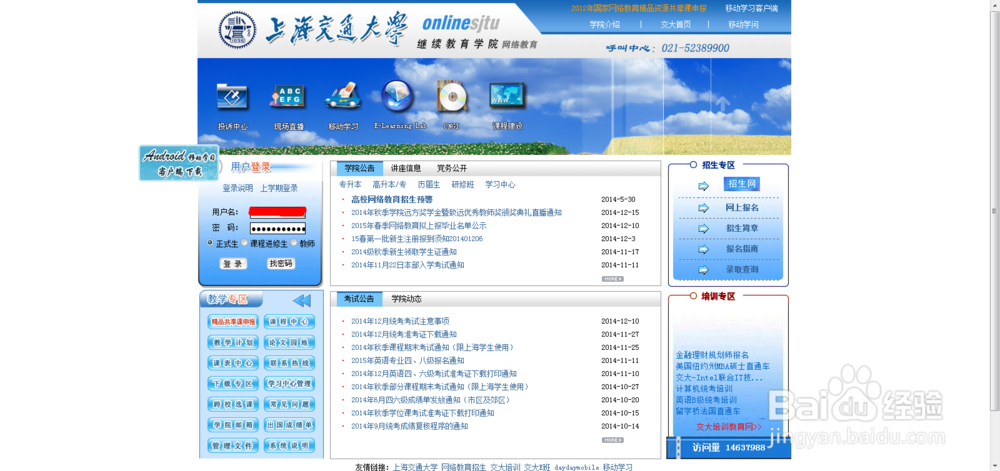
Task: Open 精品共享课申报 in 教学专区
Action: (233, 322)
